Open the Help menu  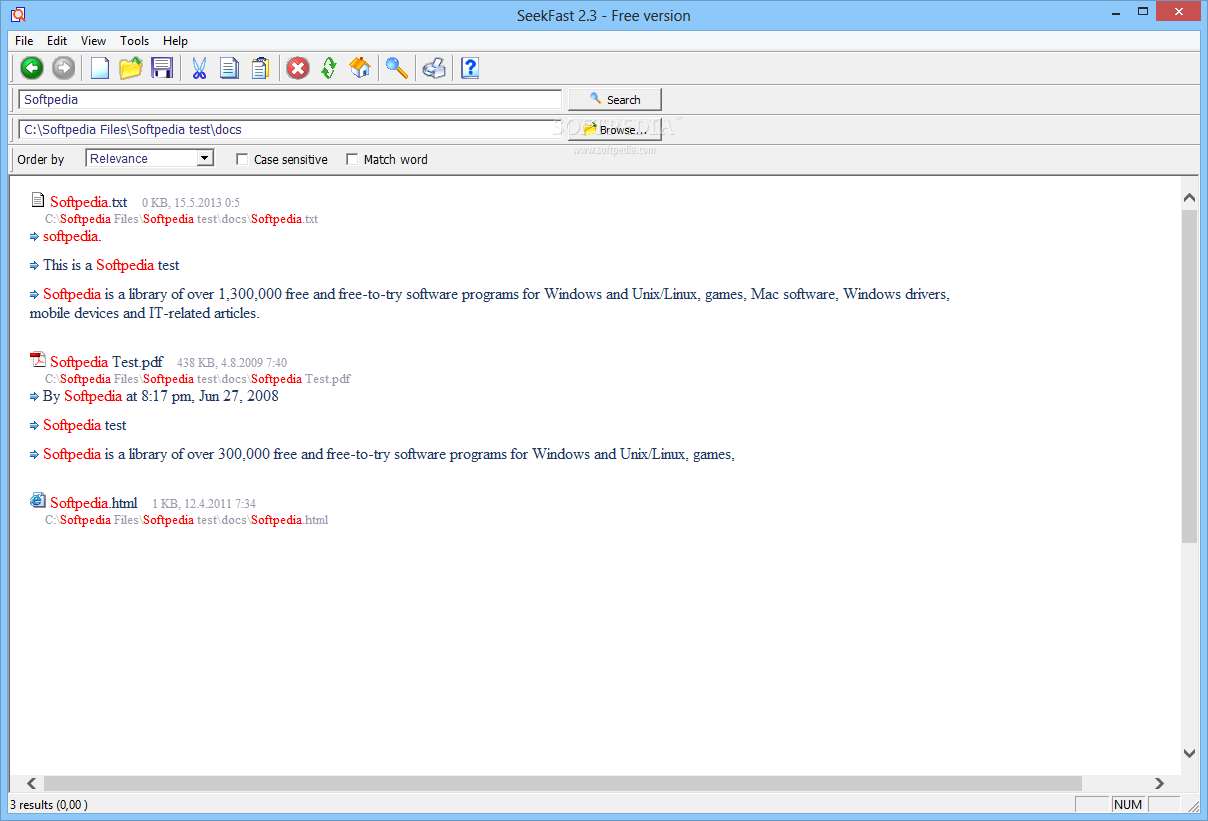[x=175, y=41]
